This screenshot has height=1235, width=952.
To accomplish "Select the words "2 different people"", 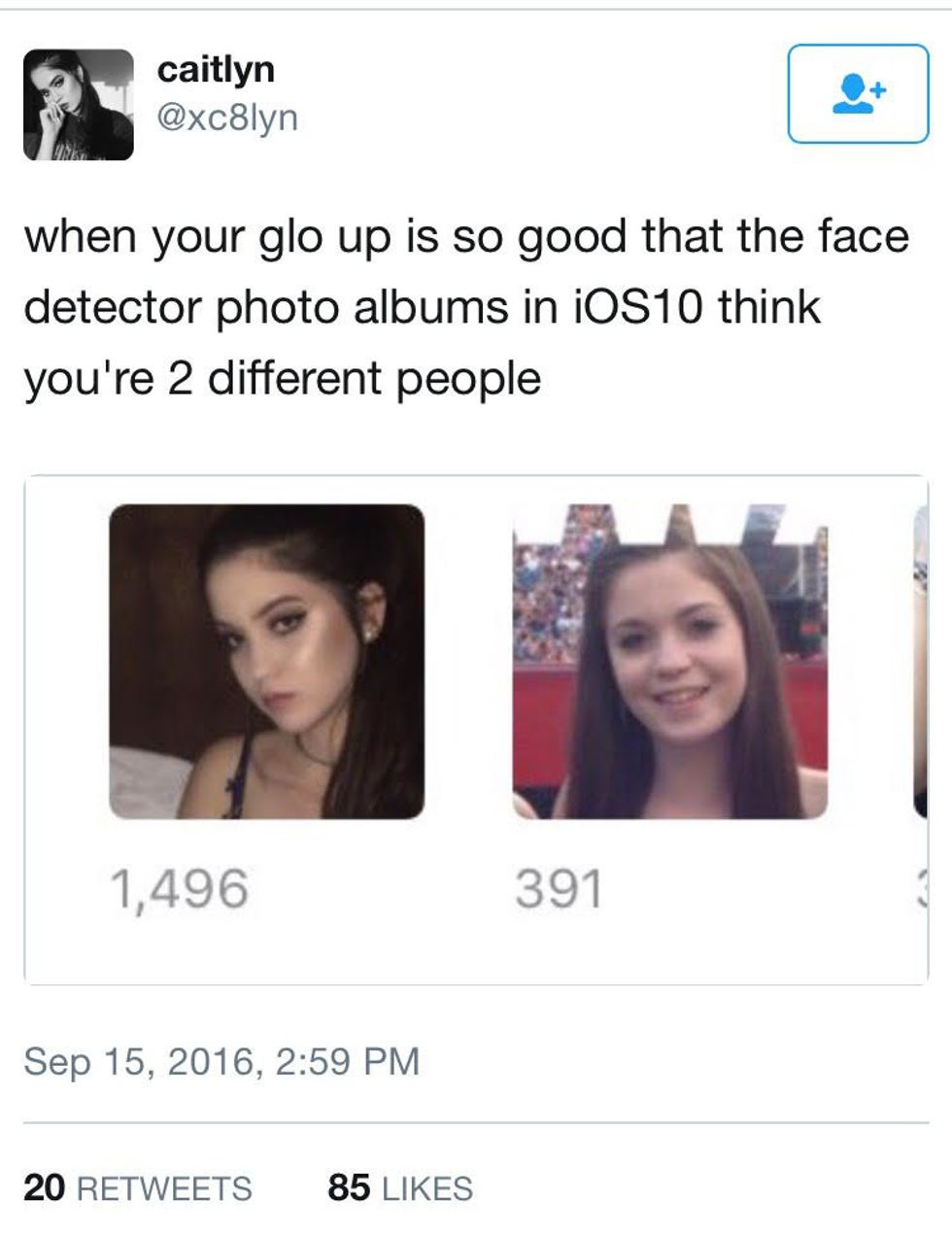I will click(355, 378).
